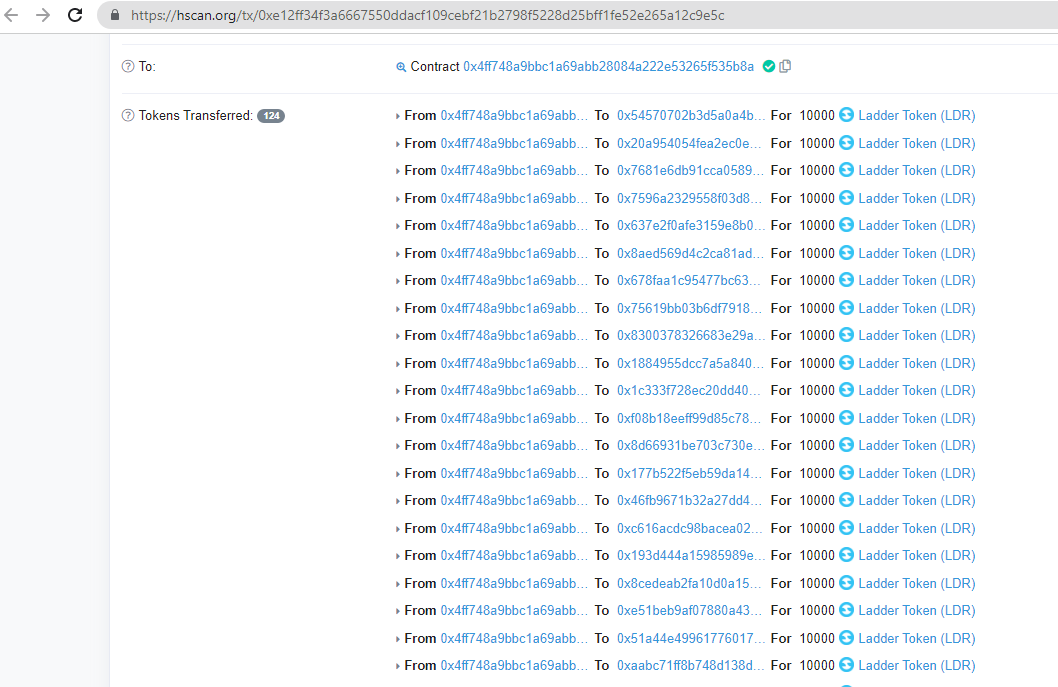Click the browser back arrow
Screen dimensions: 1058x687
pyautogui.click(x=11, y=15)
